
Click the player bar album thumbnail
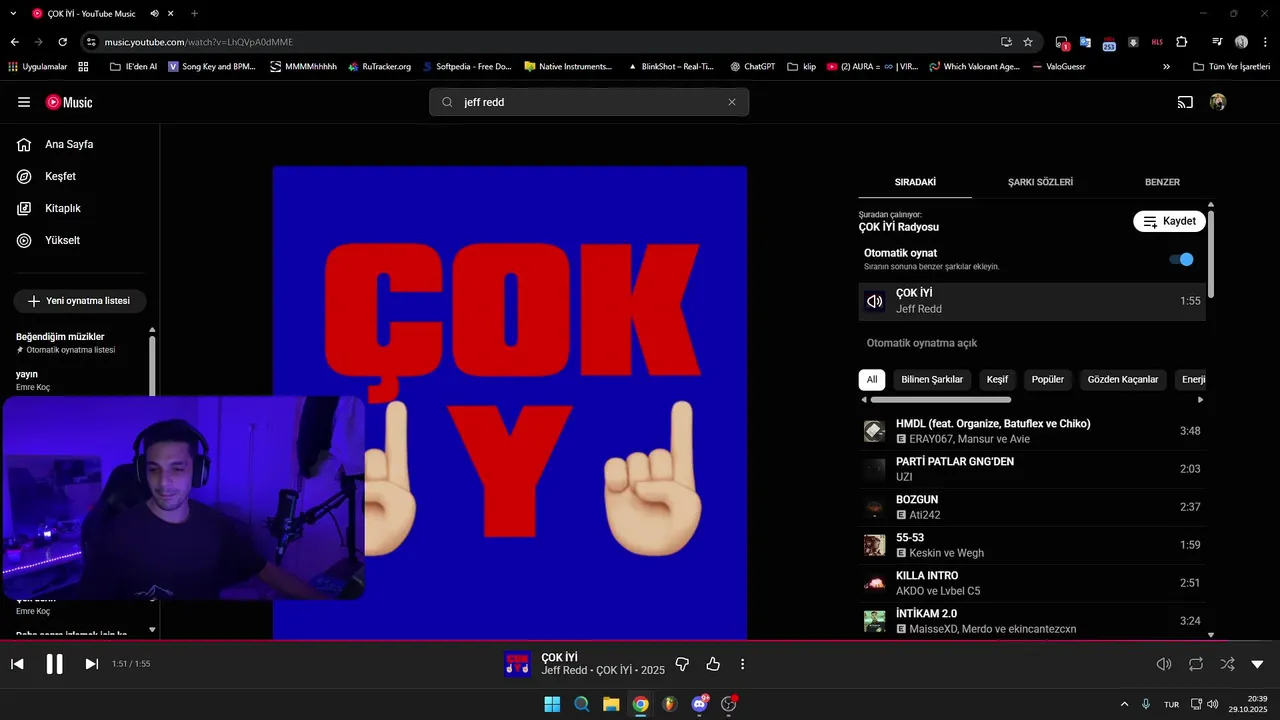tap(517, 664)
